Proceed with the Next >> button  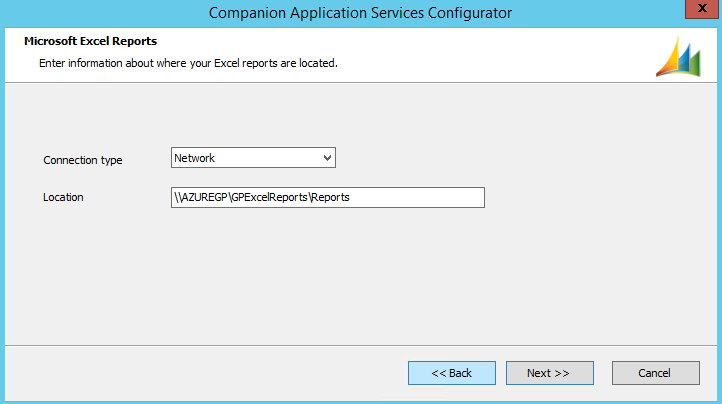549,373
